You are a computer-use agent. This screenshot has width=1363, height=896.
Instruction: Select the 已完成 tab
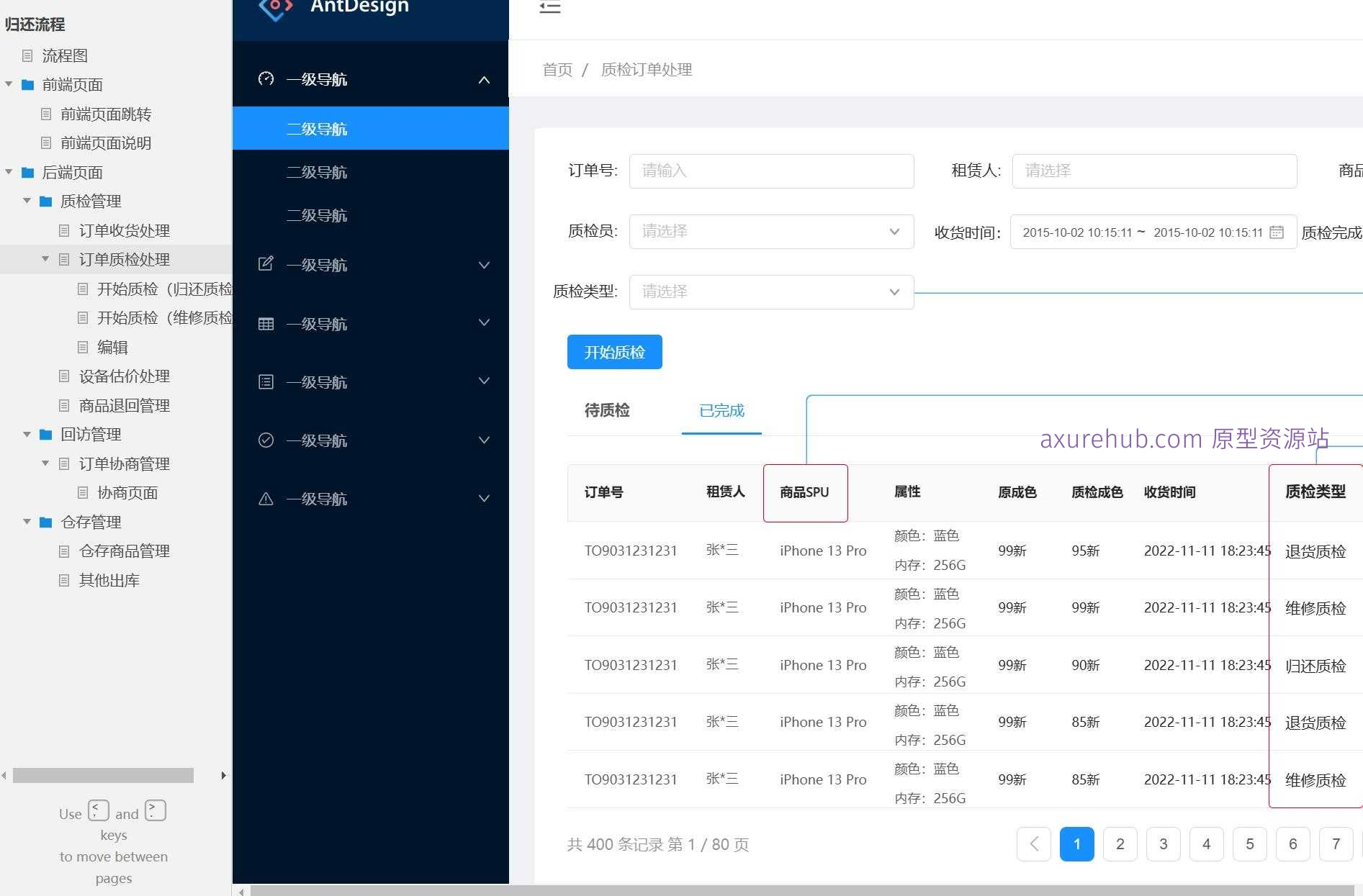click(721, 410)
